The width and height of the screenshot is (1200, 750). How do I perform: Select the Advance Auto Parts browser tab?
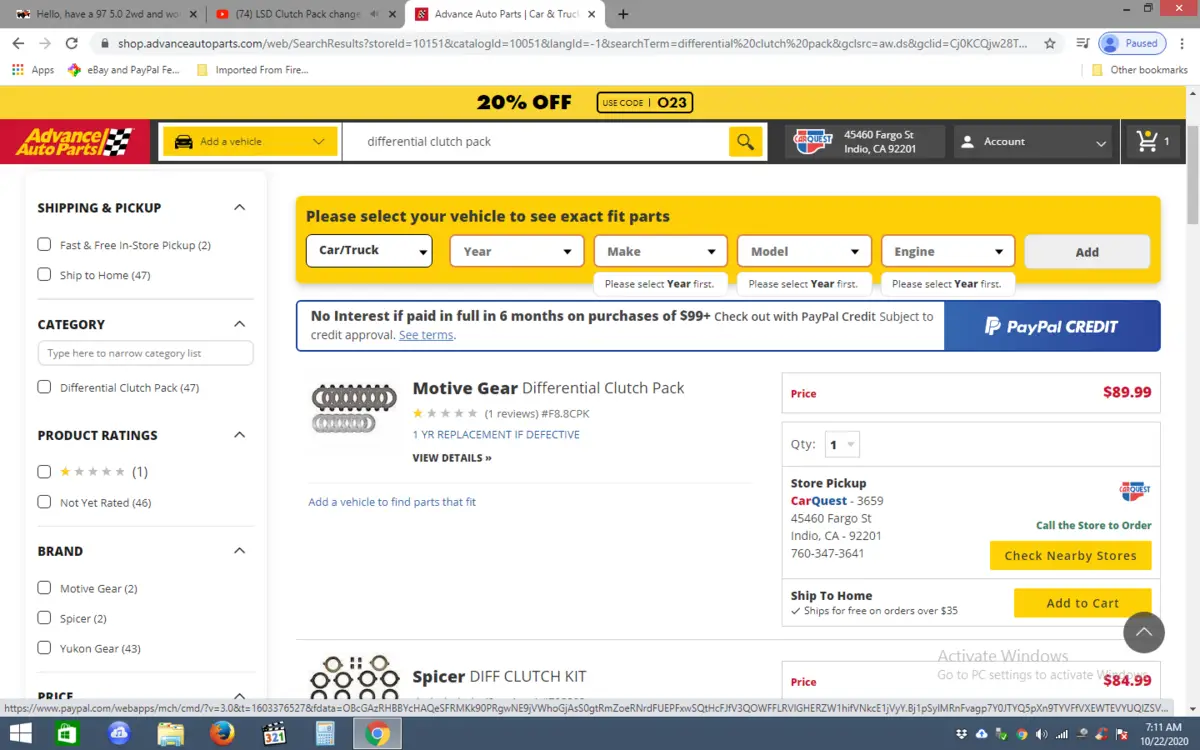[x=505, y=14]
